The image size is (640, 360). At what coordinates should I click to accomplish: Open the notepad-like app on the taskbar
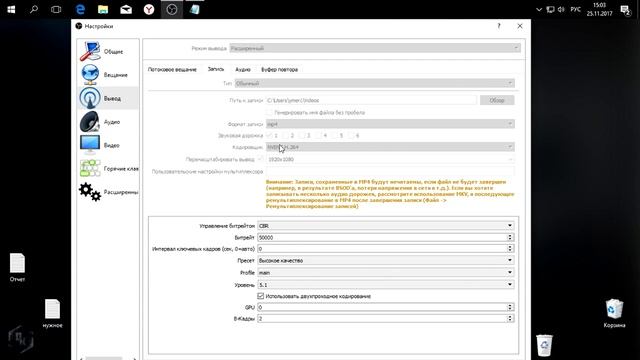(195, 9)
